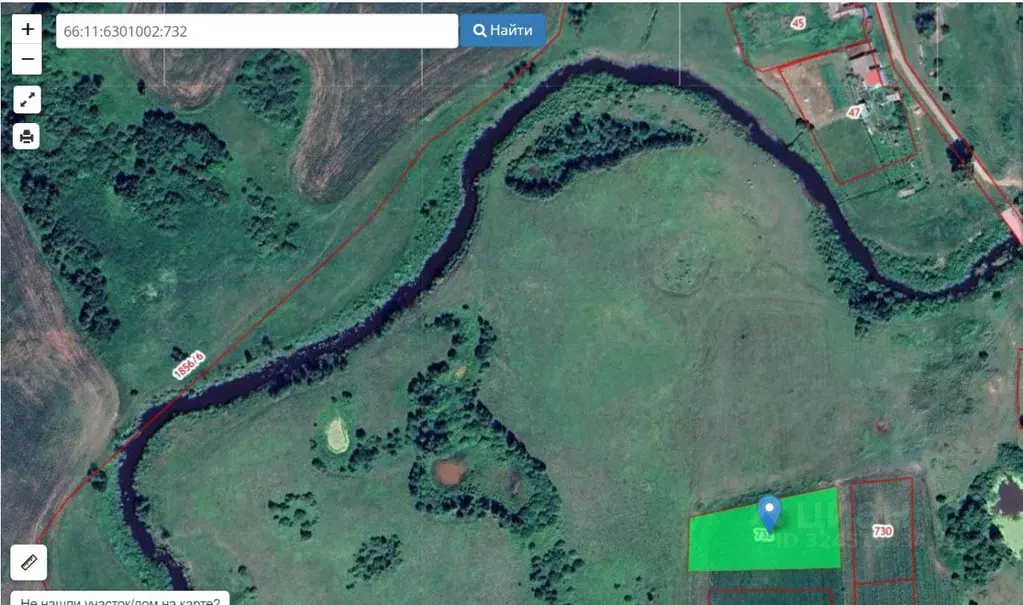Select parcel labeled 730

coord(882,531)
